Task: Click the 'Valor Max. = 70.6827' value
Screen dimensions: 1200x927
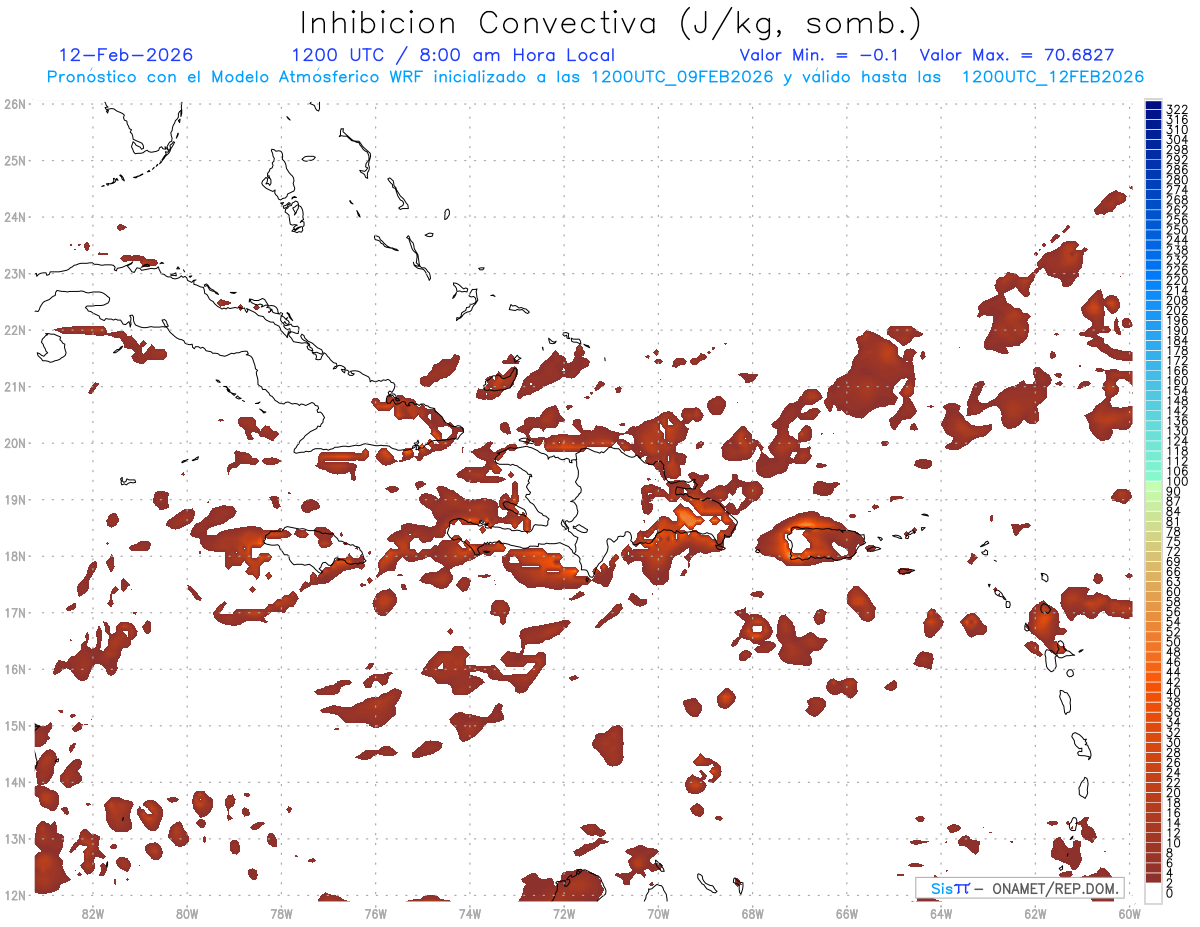Action: tap(1017, 55)
